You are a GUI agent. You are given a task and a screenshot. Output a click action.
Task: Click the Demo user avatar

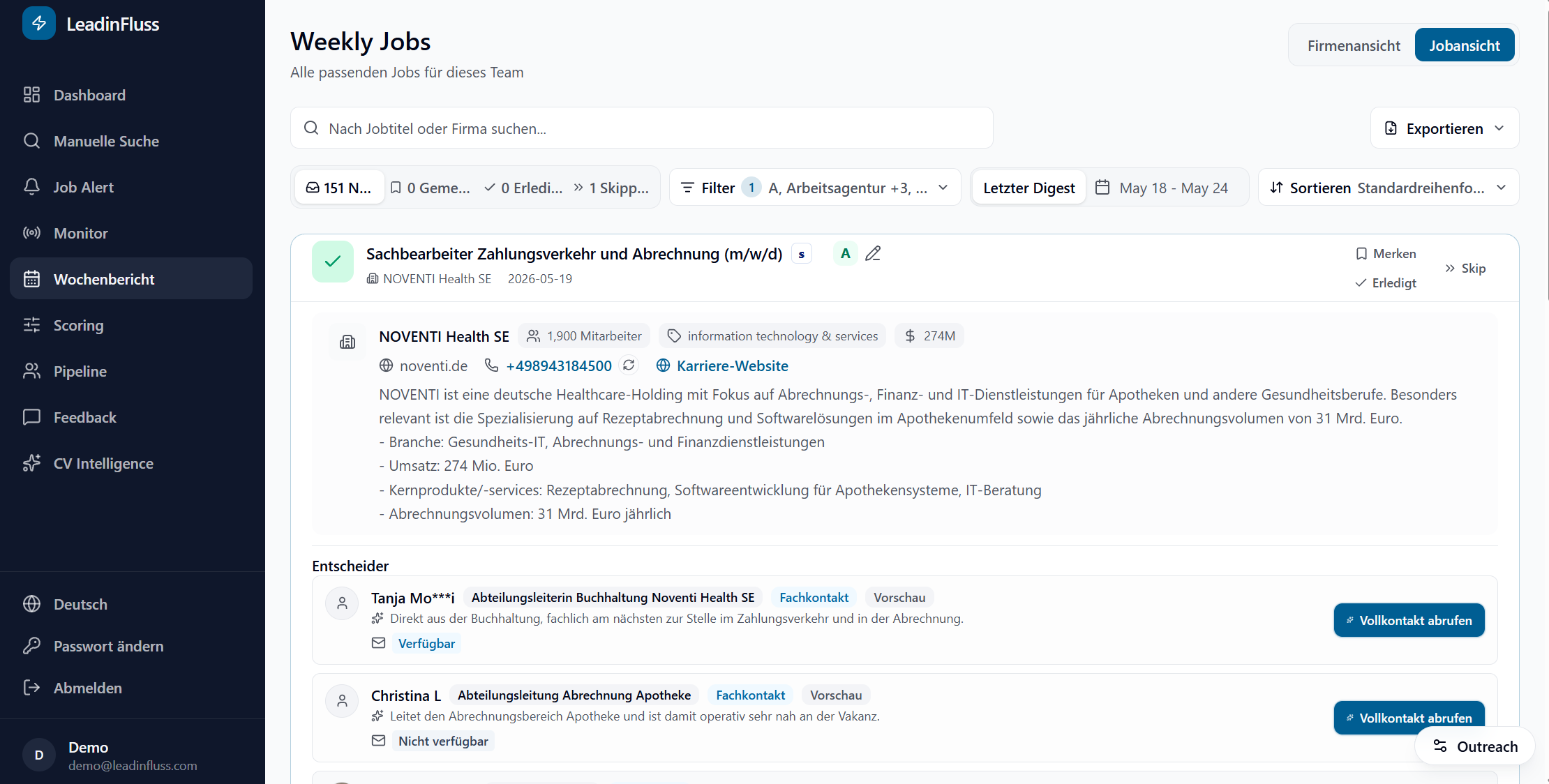click(39, 755)
